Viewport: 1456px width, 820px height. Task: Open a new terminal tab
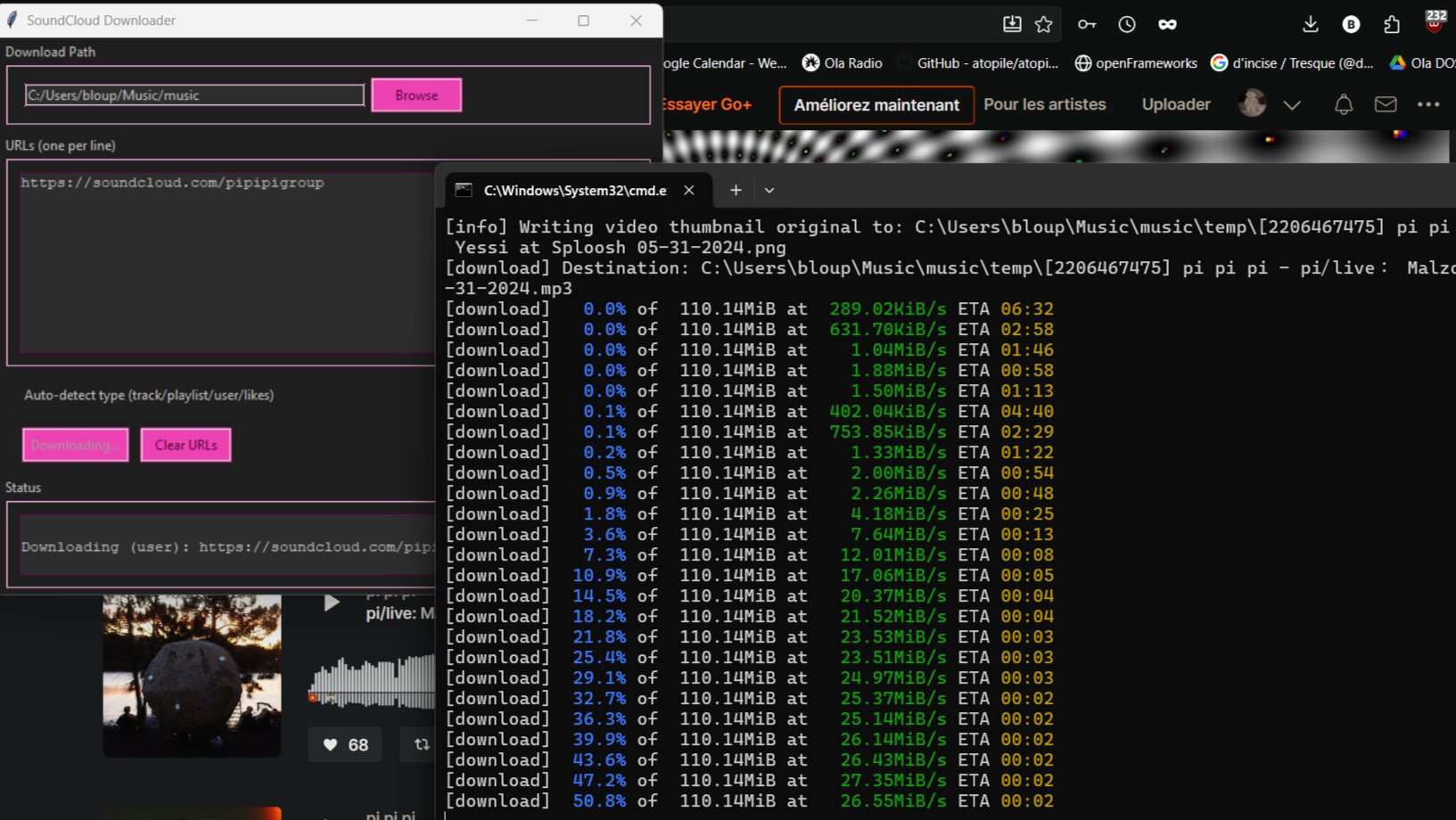[x=736, y=190]
